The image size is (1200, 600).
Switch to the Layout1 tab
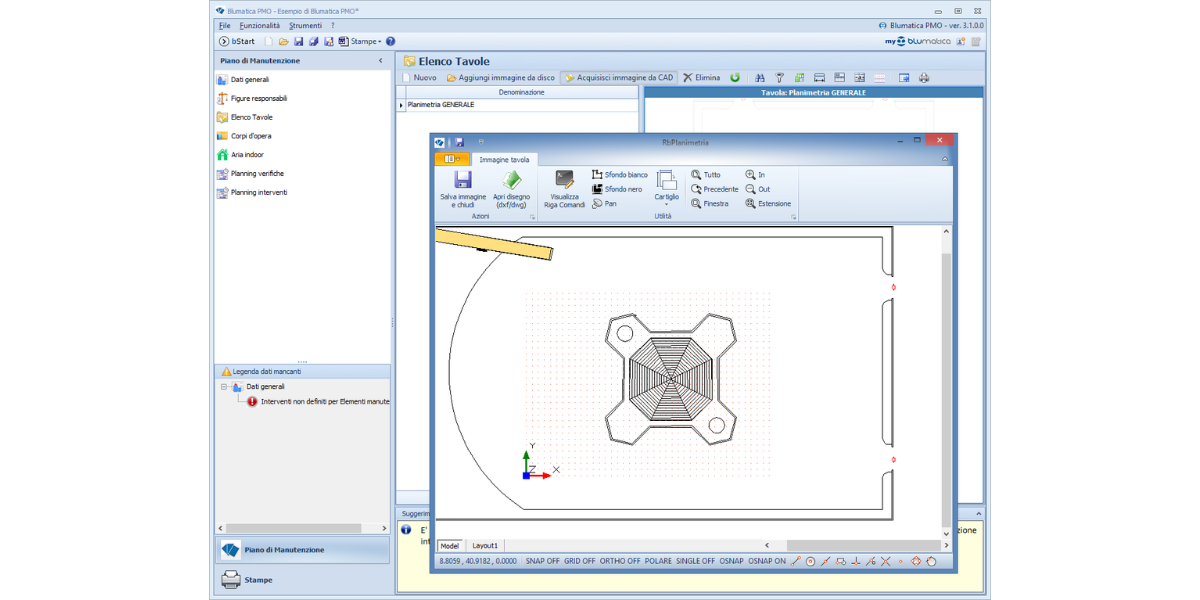click(485, 546)
